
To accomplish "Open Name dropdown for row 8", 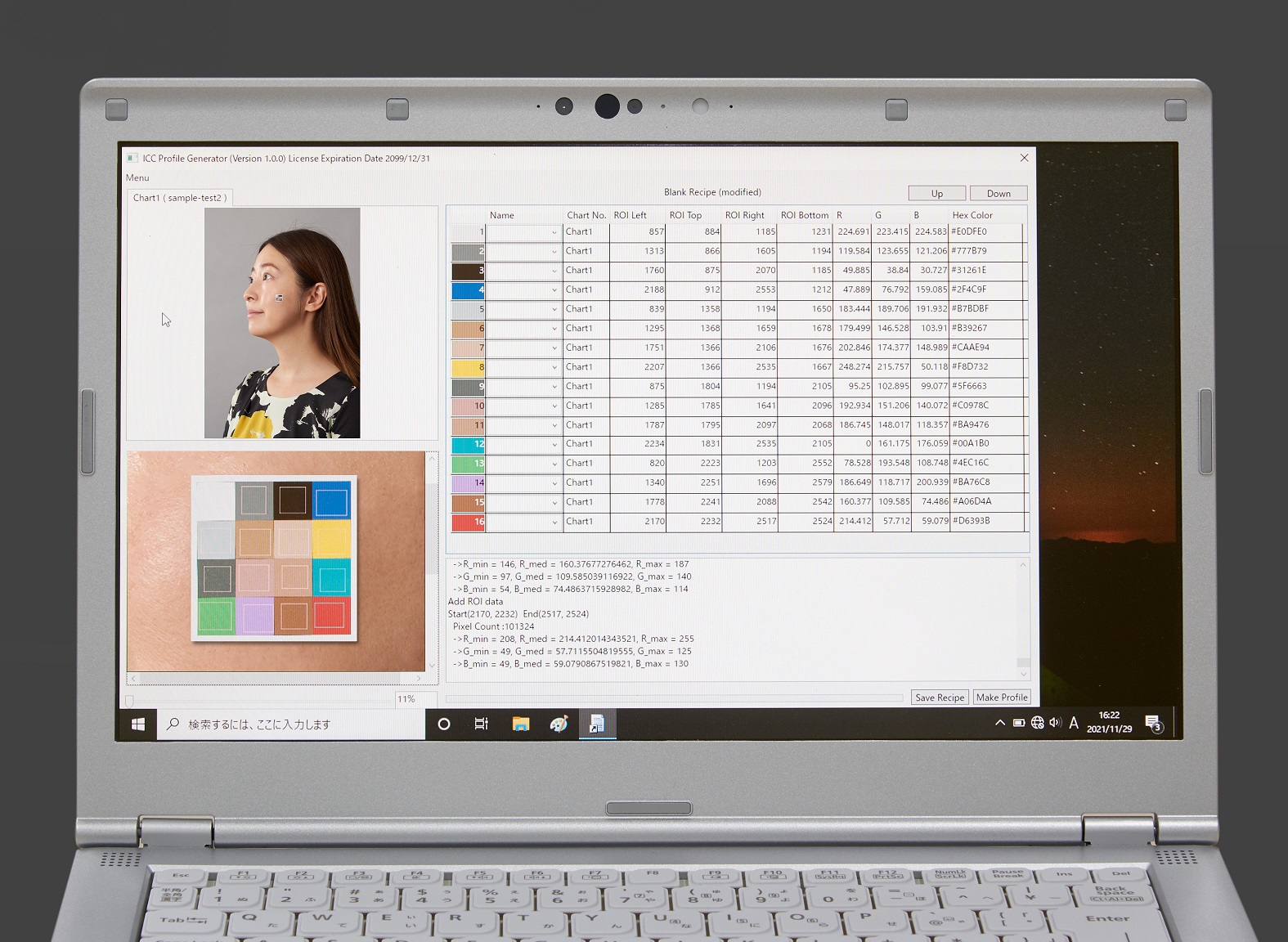I will click(x=554, y=368).
